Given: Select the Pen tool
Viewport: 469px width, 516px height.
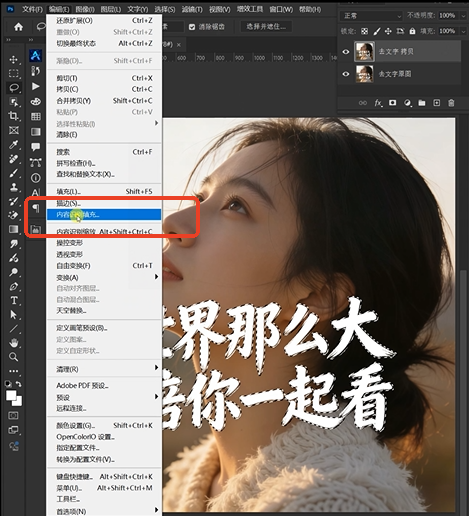Looking at the screenshot, I should (x=13, y=287).
